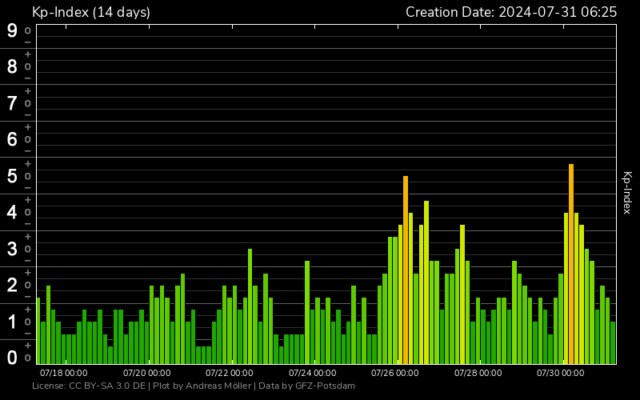
Task: Click the orange Kp 5 bar at 07/26
Action: (405, 268)
